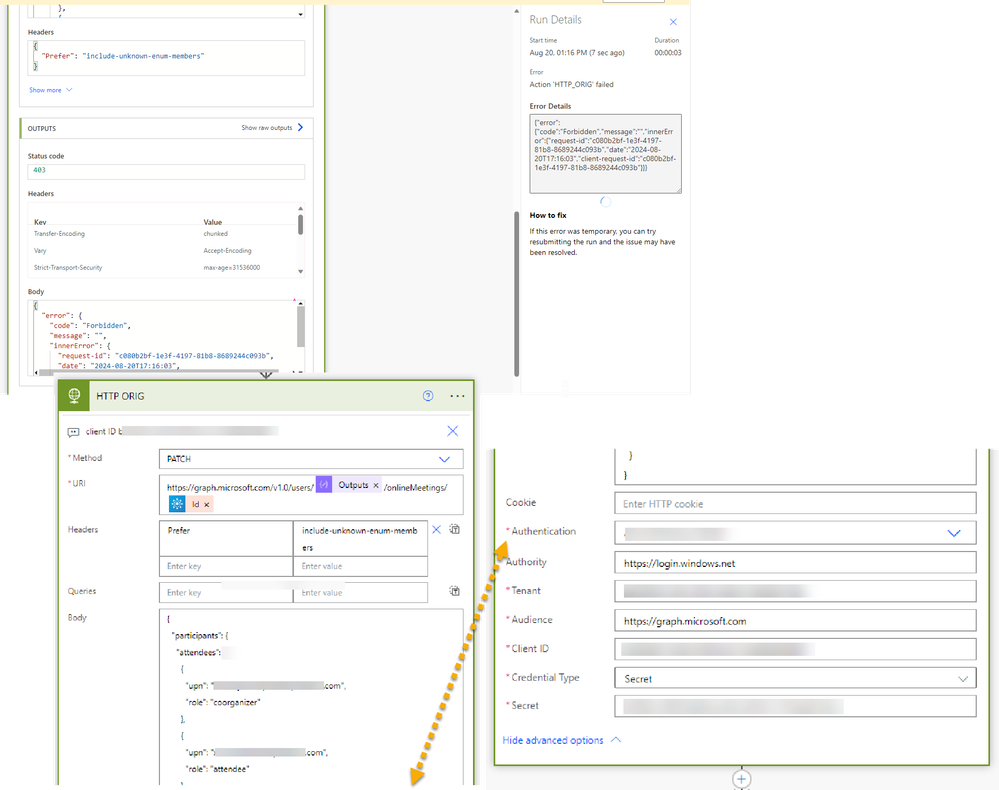Add a new step with plus
999x790 pixels.
pyautogui.click(x=741, y=779)
